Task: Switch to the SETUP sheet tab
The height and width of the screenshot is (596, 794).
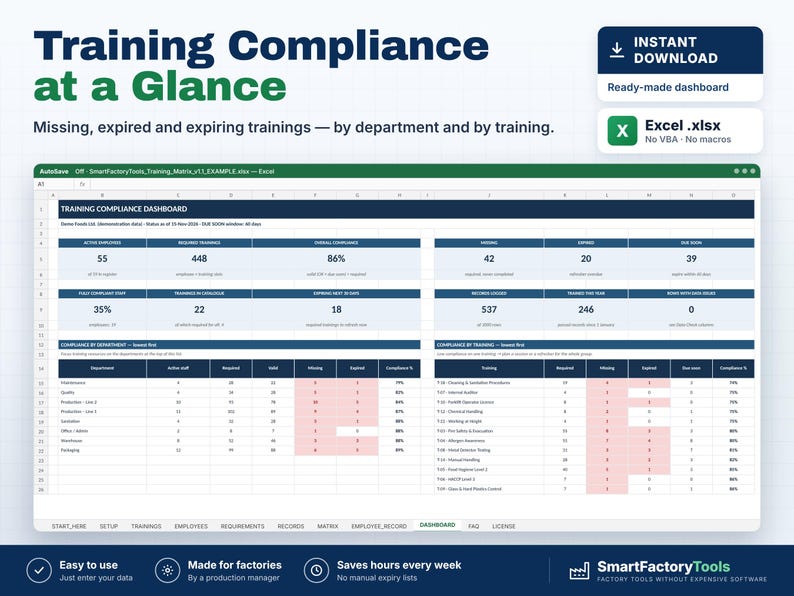Action: click(109, 527)
